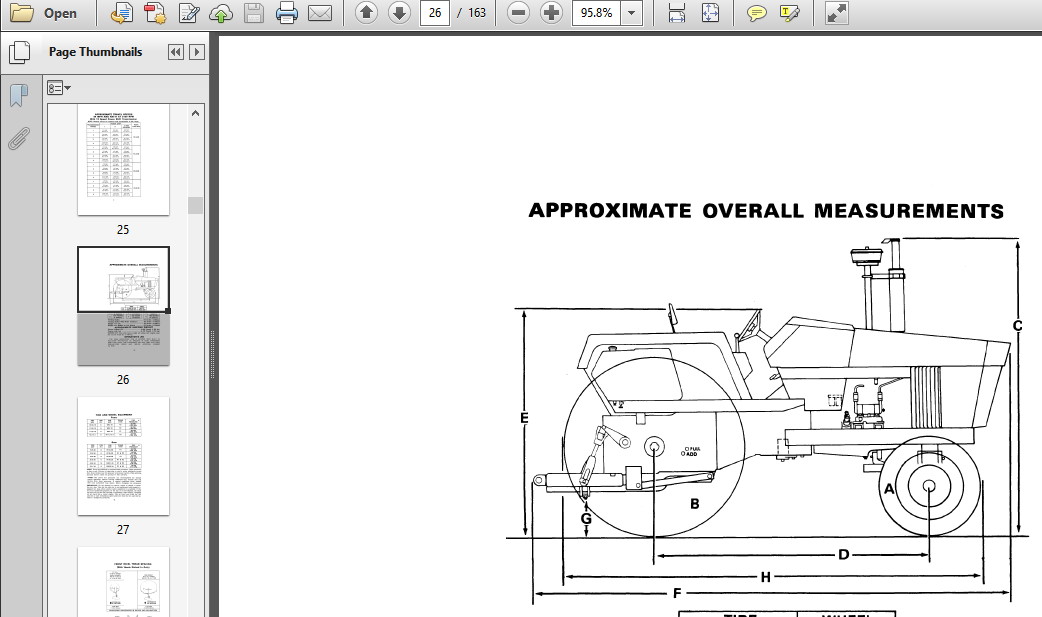Screen dimensions: 1042x617
Task: Click the thumbnails panel scrollbar handle
Action: 195,205
